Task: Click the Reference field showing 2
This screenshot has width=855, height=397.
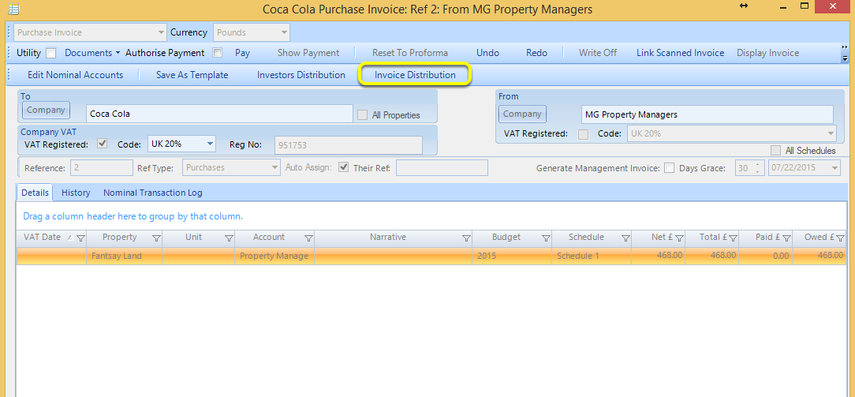Action: [x=101, y=167]
